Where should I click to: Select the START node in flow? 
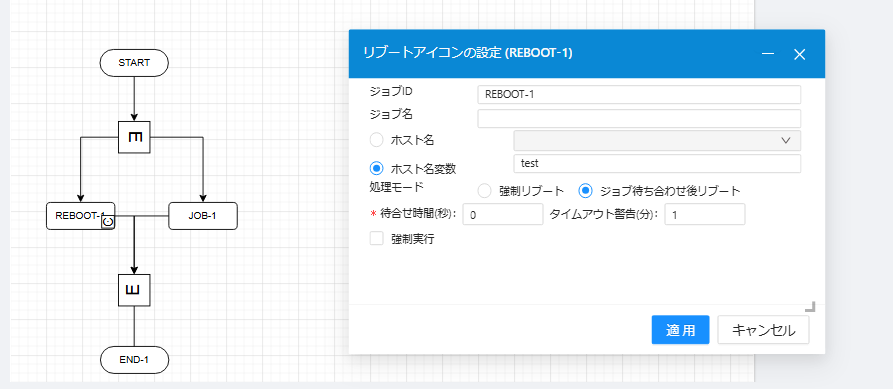click(x=134, y=63)
